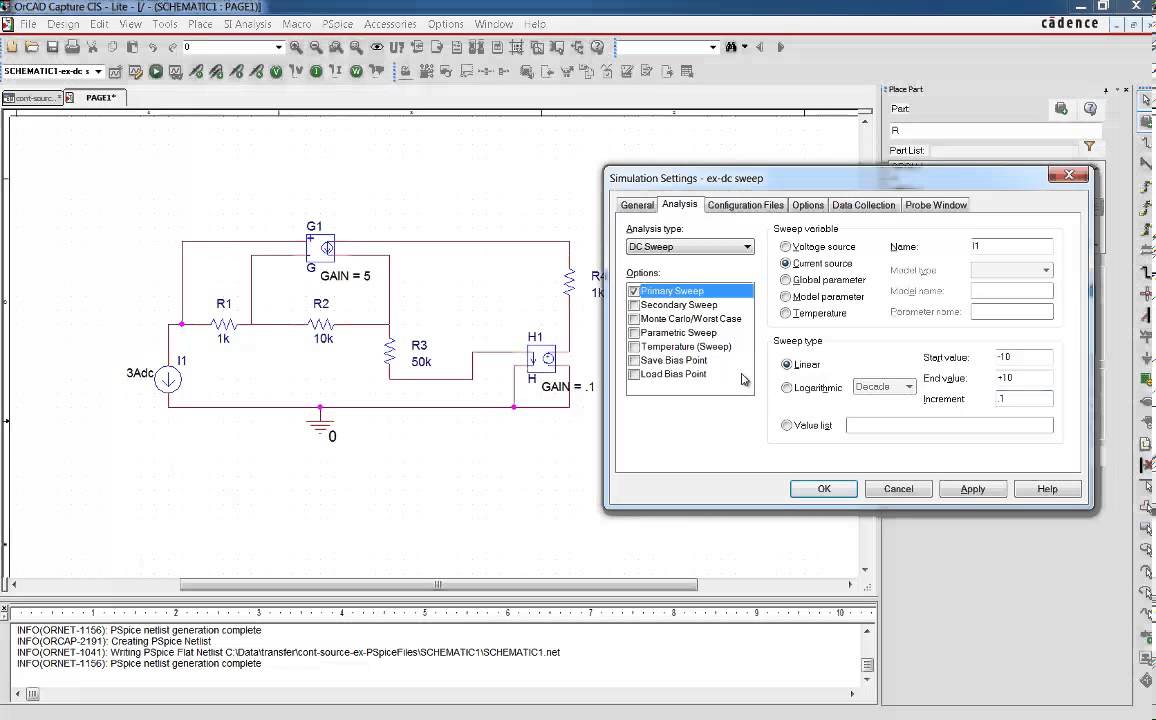
Task: Click the Part search help bubble icon
Action: 1090,109
